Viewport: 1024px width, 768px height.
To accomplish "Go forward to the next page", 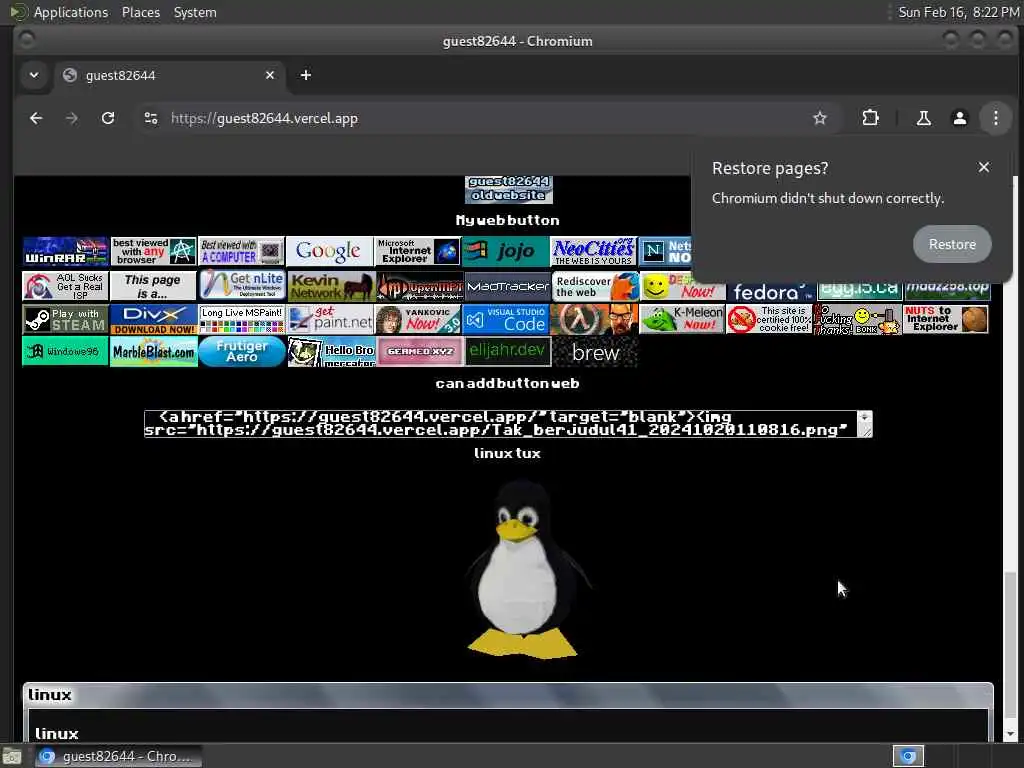I will coord(72,118).
